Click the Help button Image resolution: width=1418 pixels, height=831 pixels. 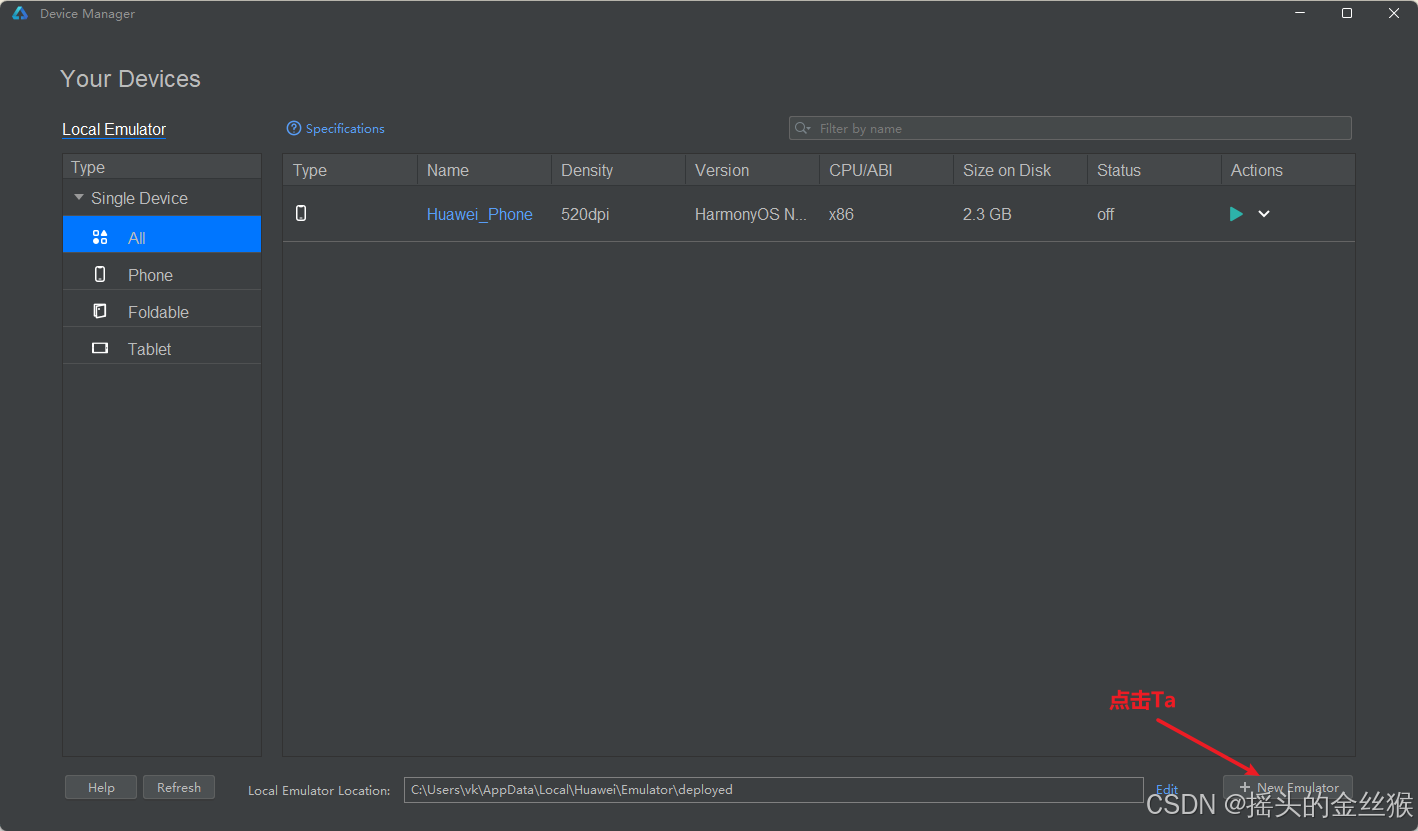coord(101,787)
